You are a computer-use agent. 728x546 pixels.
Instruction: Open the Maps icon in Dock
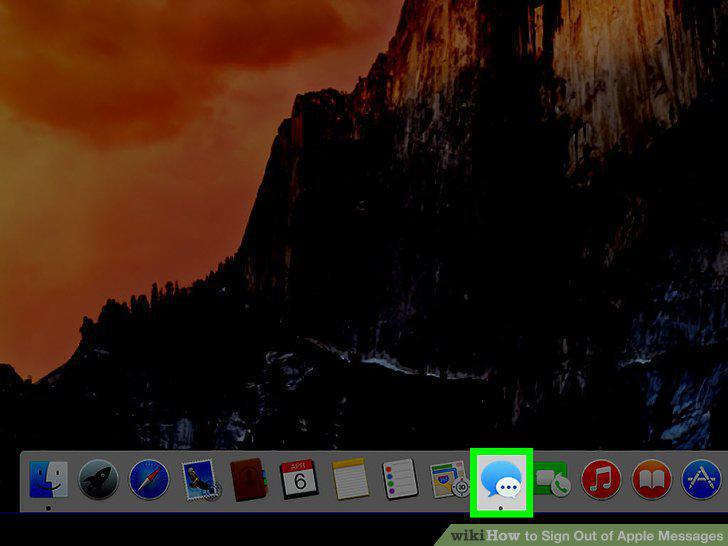pyautogui.click(x=449, y=479)
